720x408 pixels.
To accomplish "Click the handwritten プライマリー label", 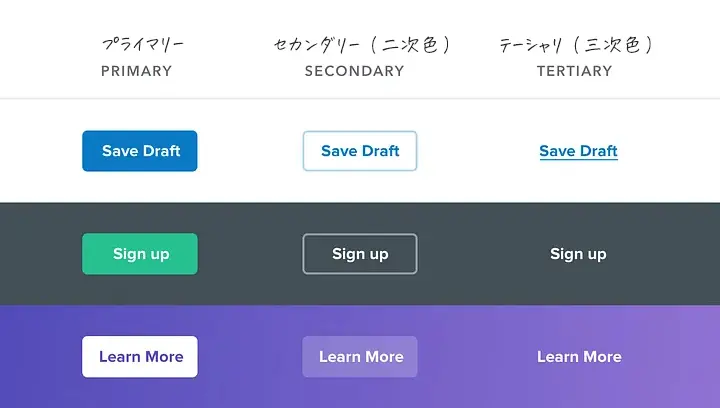I will coord(142,45).
